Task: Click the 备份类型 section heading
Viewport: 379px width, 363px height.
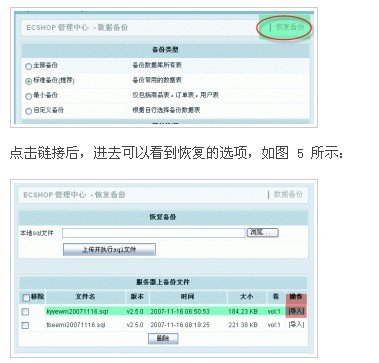Action: (165, 50)
